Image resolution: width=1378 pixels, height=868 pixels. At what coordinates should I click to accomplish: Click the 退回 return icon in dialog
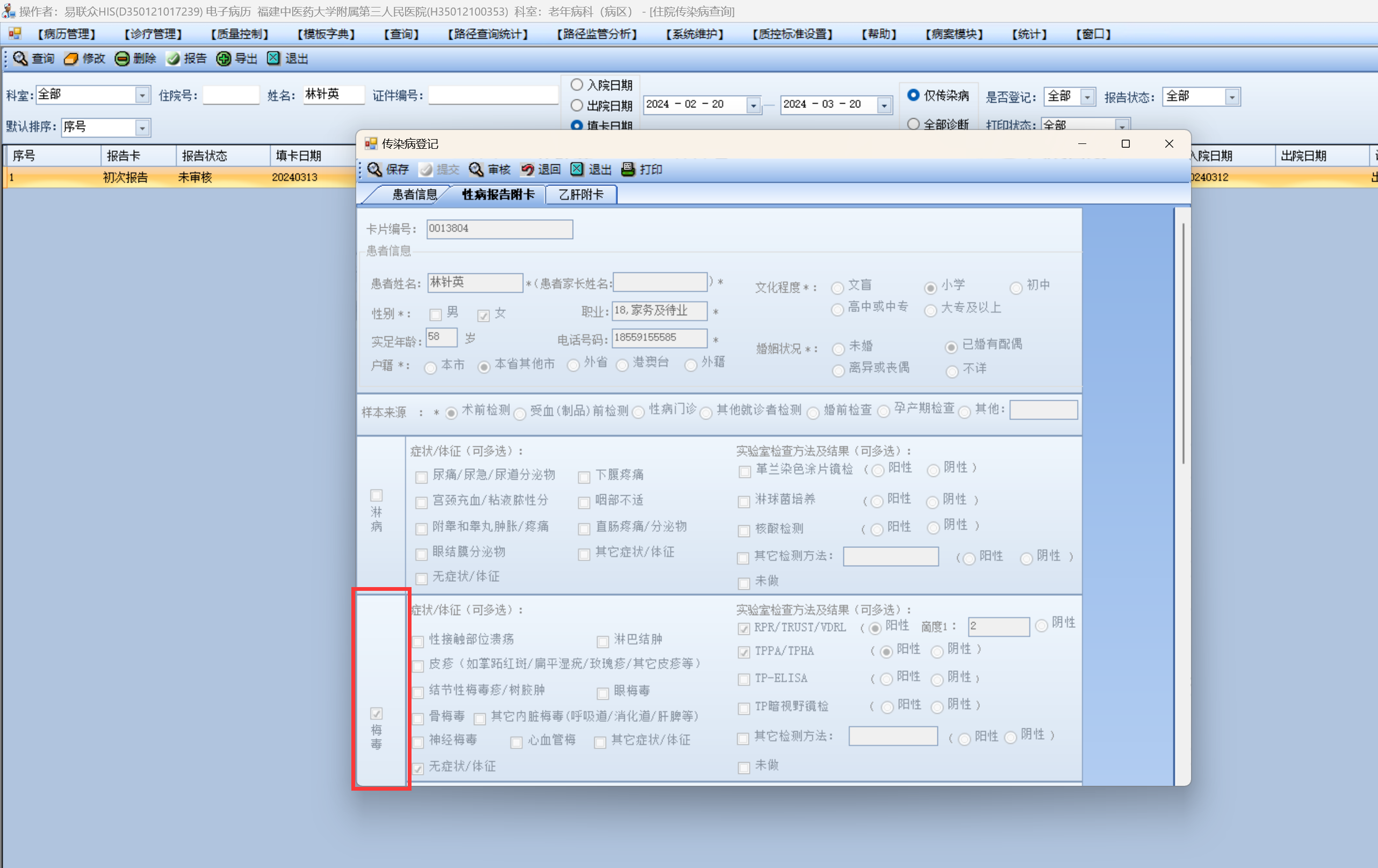527,169
